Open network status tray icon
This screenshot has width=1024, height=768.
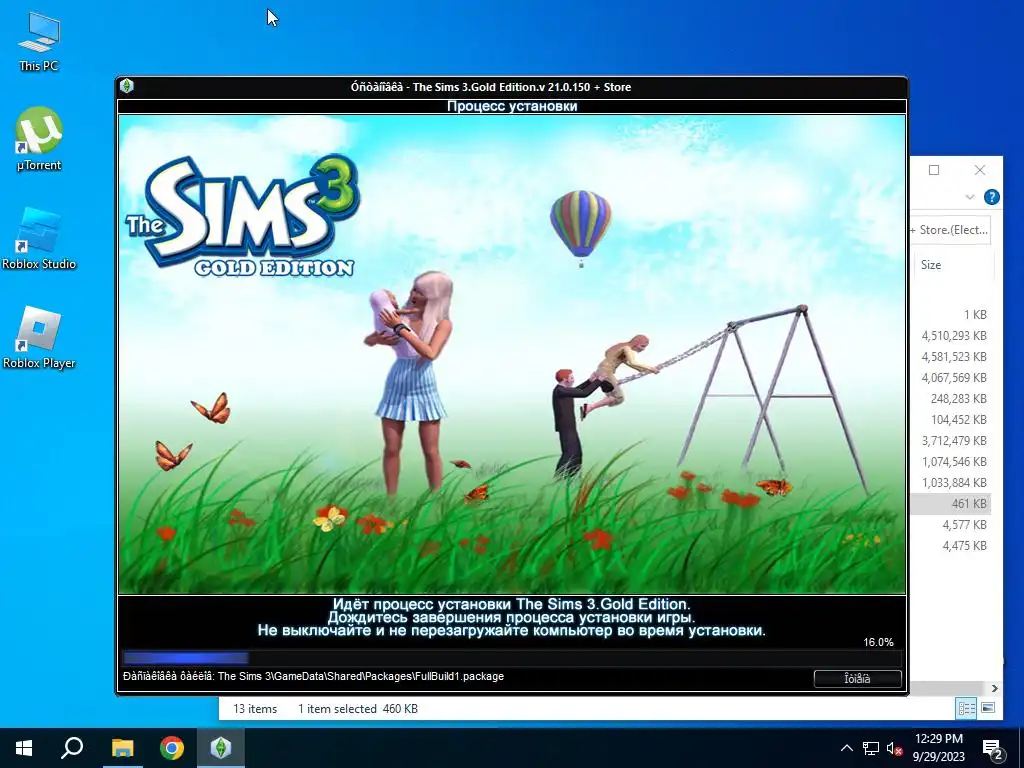click(x=871, y=748)
